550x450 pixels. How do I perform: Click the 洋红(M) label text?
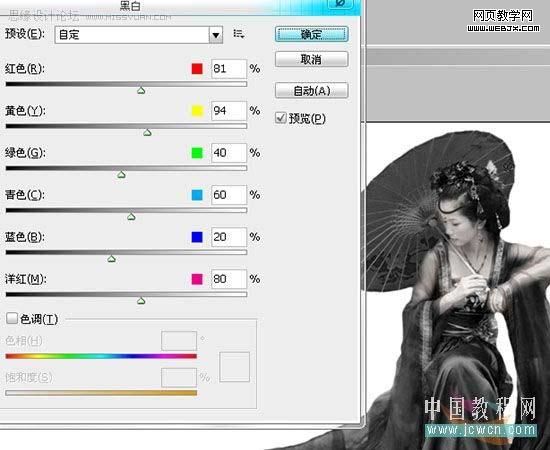tap(26, 279)
